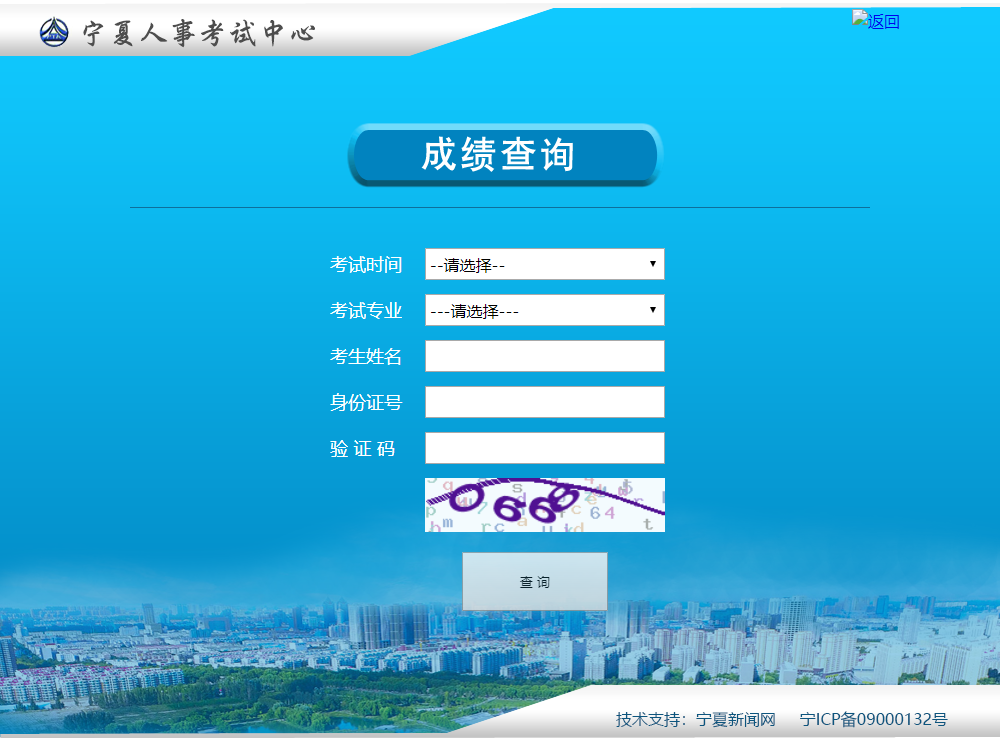
Task: Focus the 验证码 input field
Action: (545, 448)
